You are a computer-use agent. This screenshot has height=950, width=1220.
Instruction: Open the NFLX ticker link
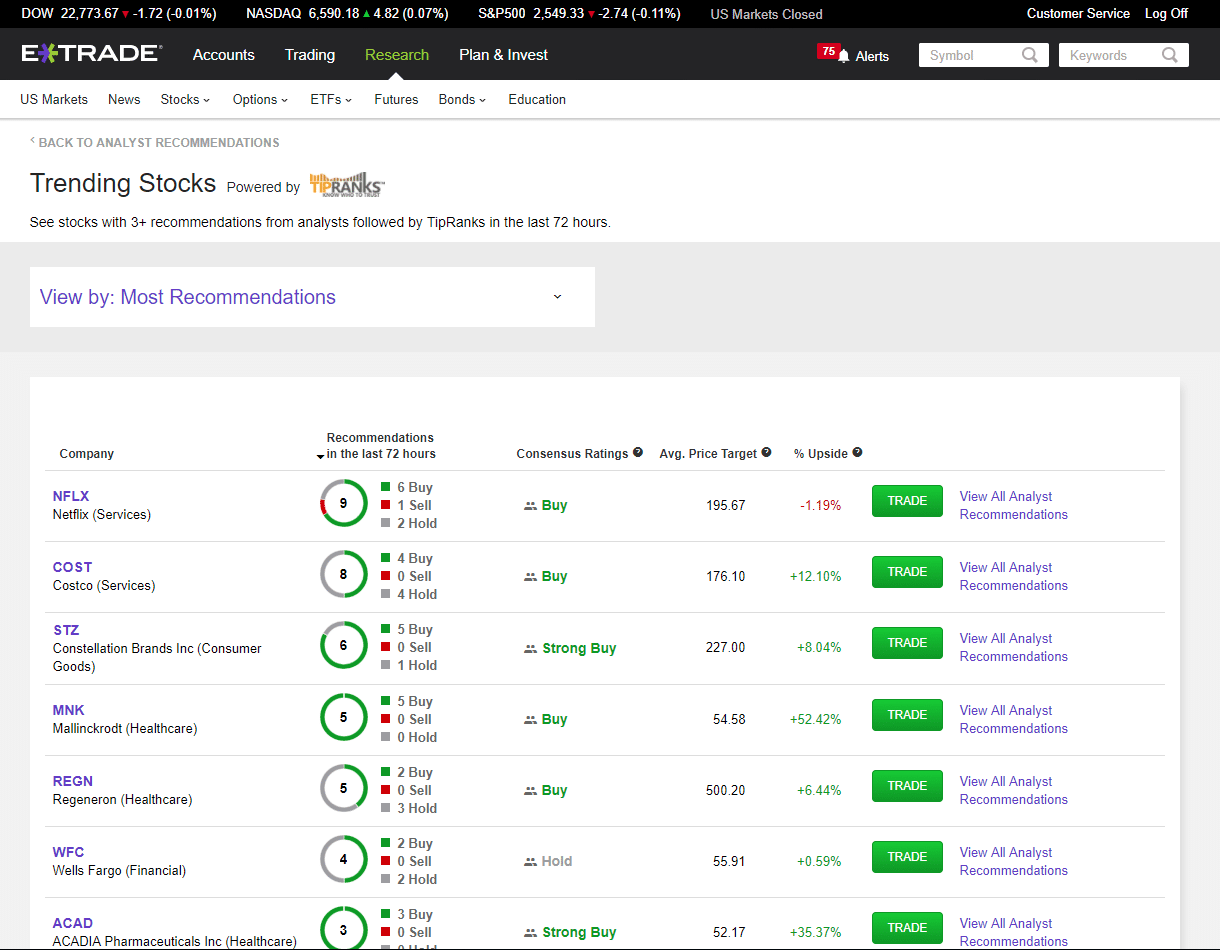[71, 496]
